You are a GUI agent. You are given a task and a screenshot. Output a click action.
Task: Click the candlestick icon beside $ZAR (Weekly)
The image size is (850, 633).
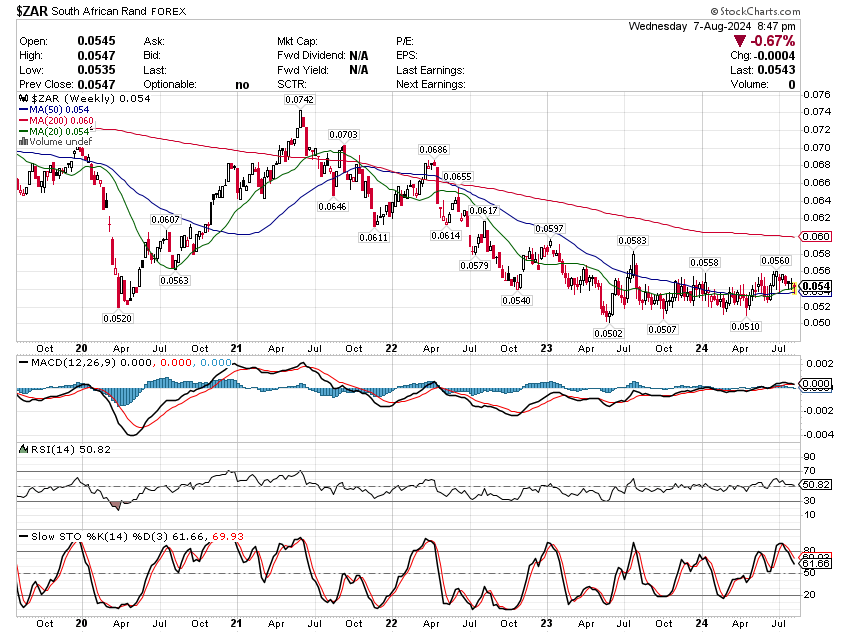pyautogui.click(x=23, y=100)
